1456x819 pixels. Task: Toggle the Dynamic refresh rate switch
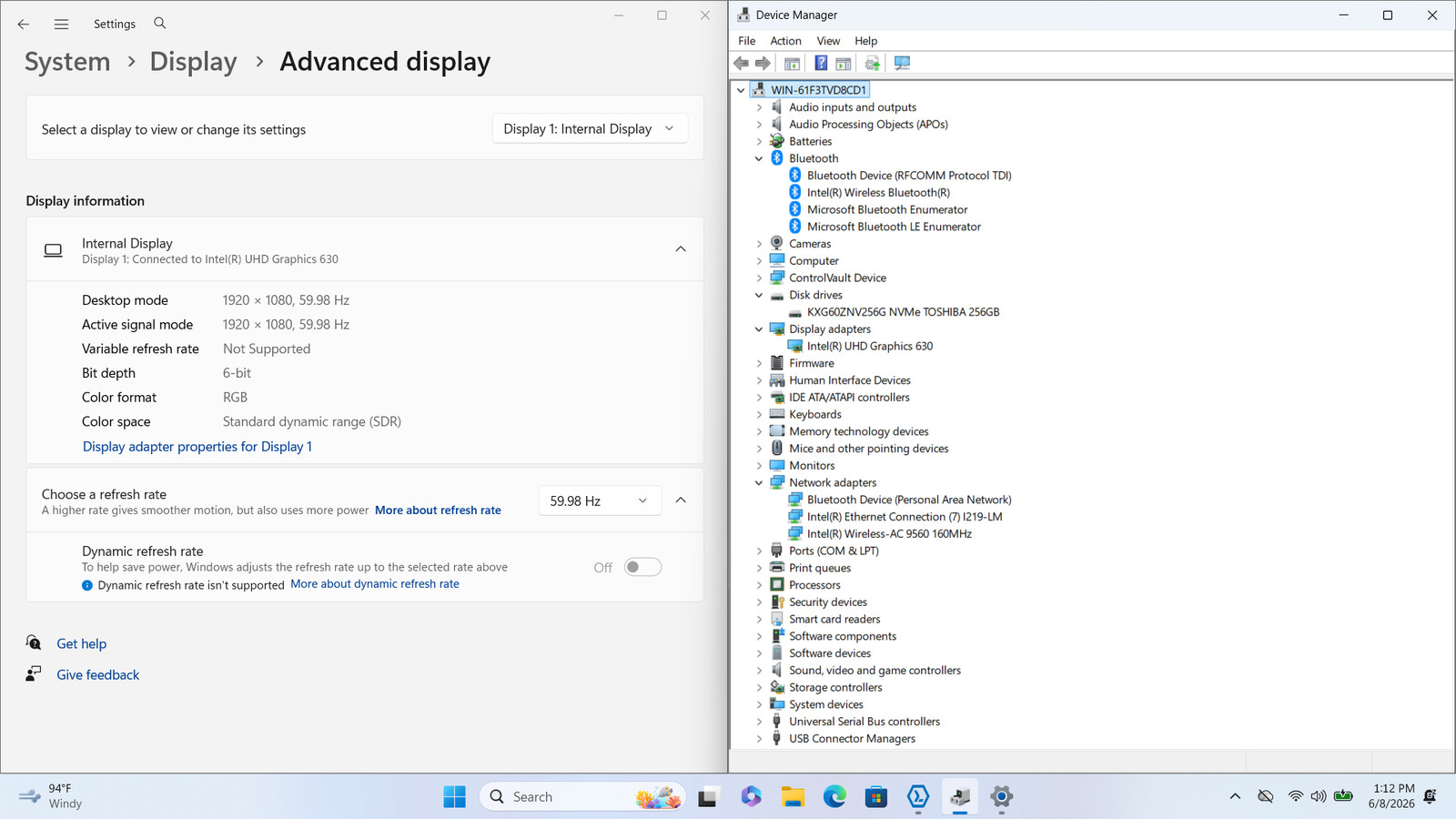[642, 567]
